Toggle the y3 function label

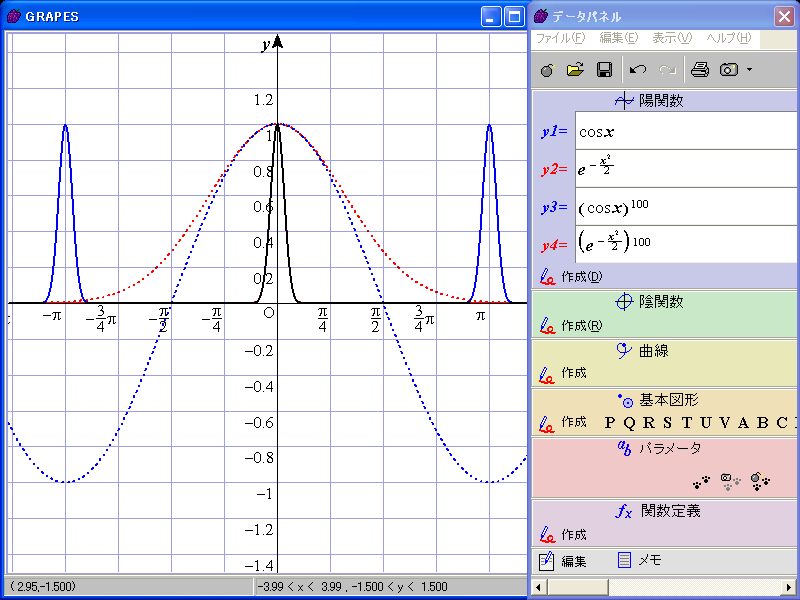coord(554,207)
